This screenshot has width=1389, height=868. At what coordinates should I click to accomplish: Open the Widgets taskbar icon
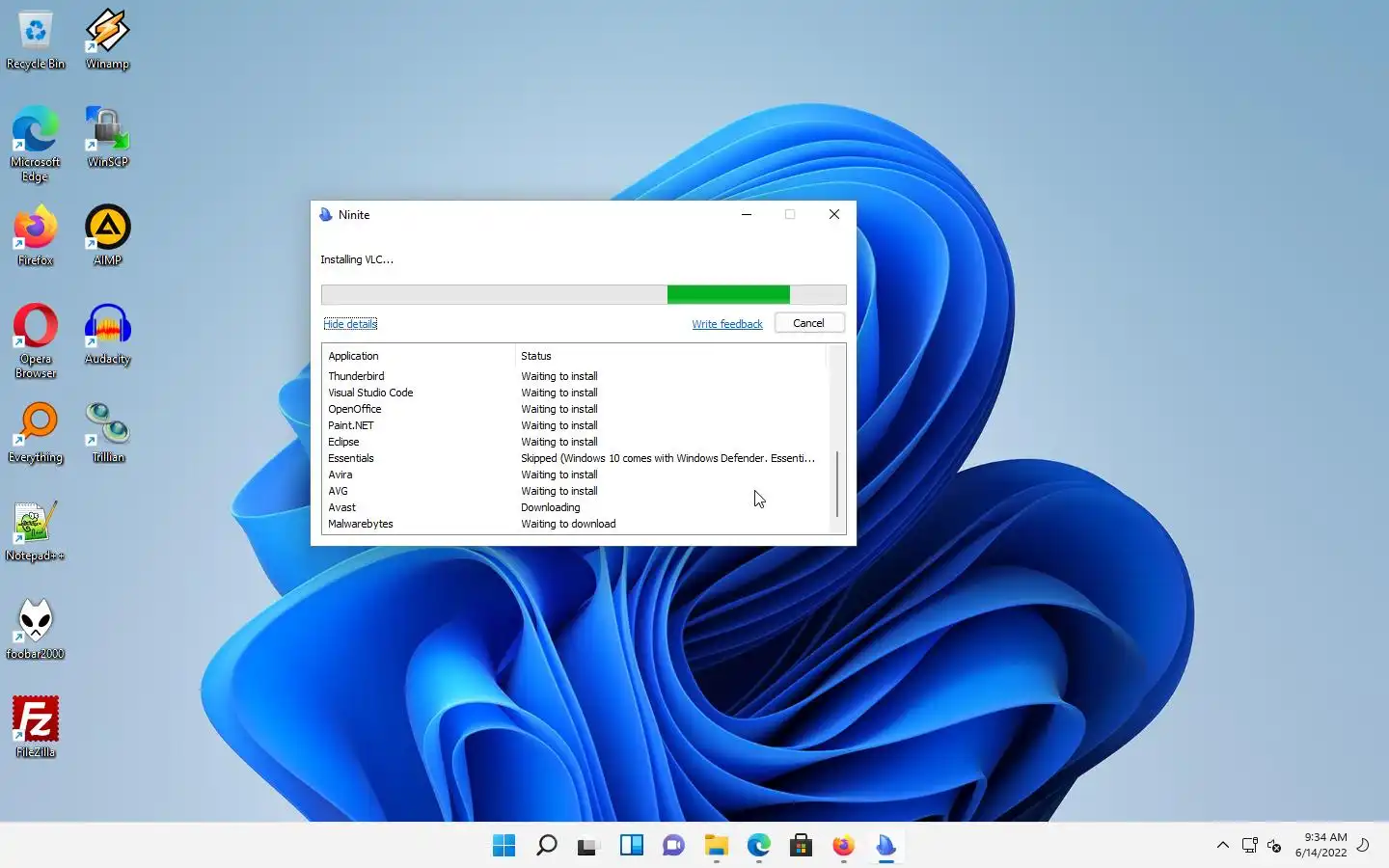click(x=631, y=846)
